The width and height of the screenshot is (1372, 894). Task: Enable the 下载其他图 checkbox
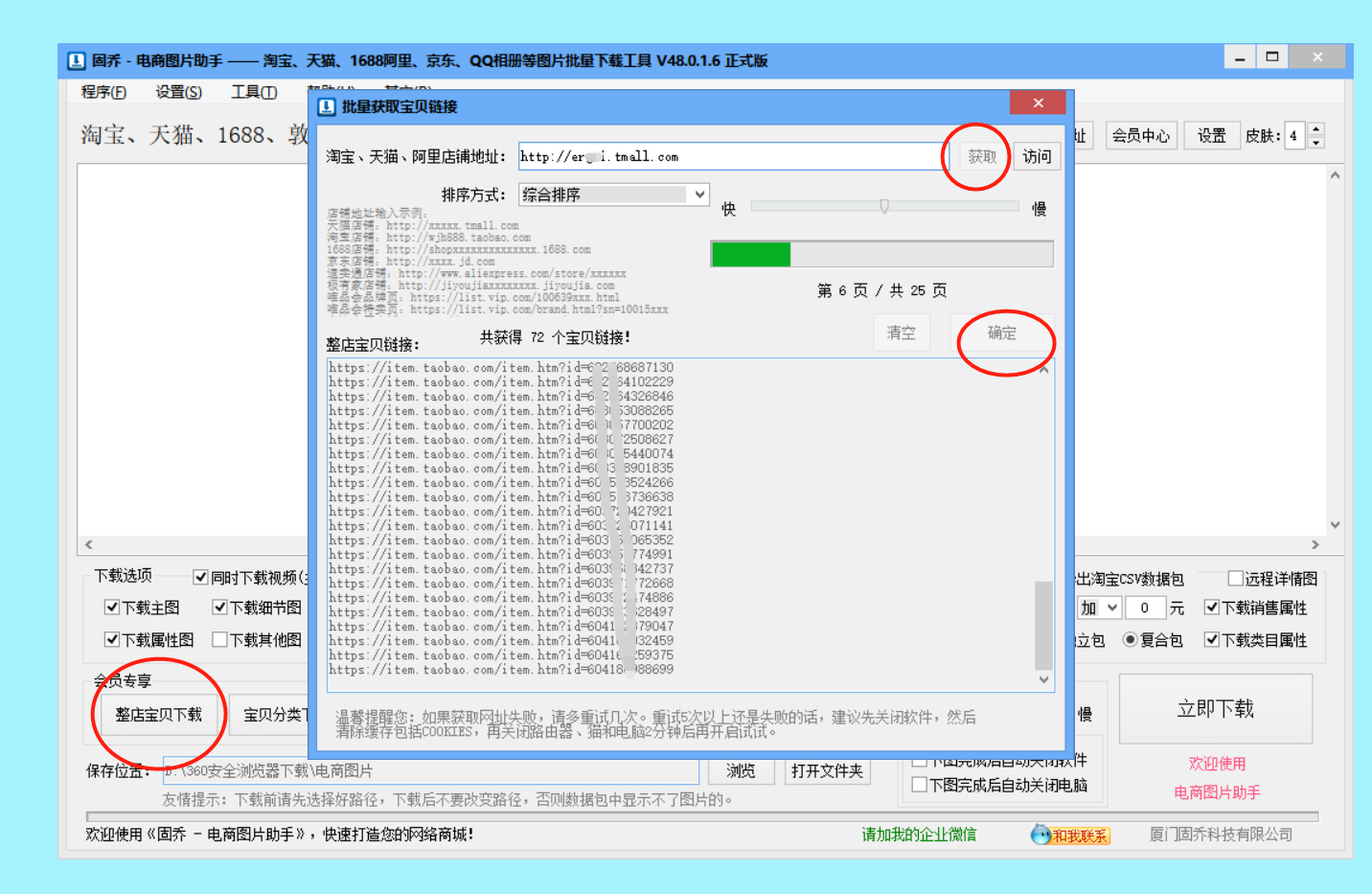coord(220,640)
